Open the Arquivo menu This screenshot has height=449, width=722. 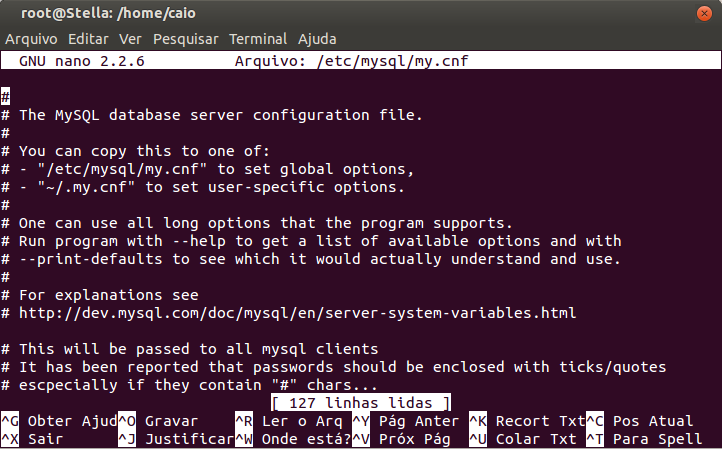pyautogui.click(x=31, y=39)
